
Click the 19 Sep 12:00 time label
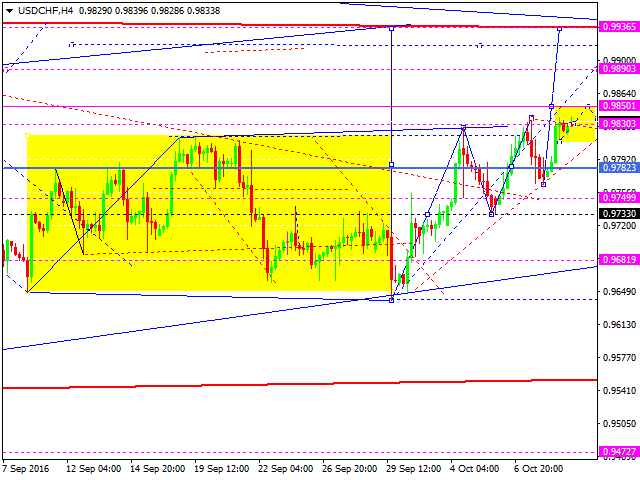(x=222, y=469)
